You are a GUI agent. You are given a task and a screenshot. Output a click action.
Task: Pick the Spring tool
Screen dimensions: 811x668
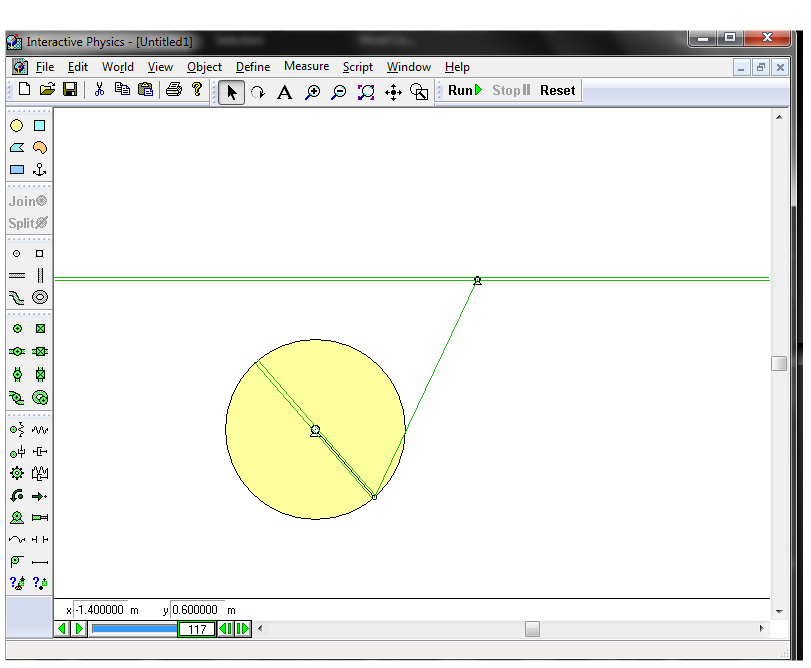coord(38,428)
